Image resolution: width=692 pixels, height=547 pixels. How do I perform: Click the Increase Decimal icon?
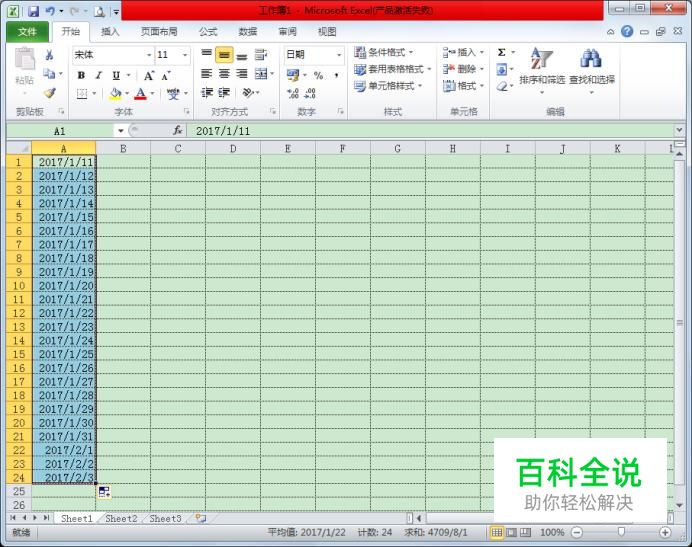293,93
